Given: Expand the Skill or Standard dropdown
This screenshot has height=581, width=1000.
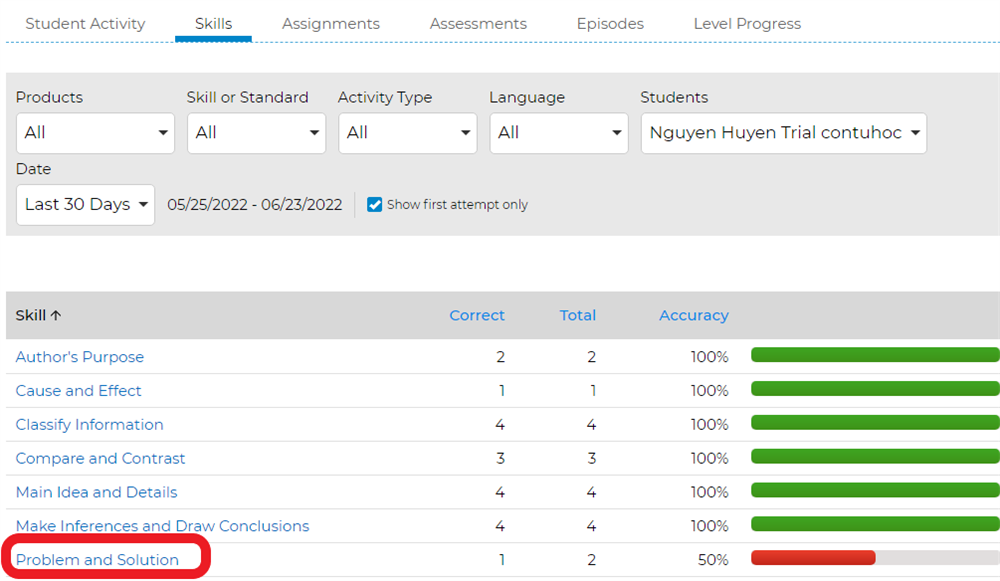Looking at the screenshot, I should click(256, 133).
